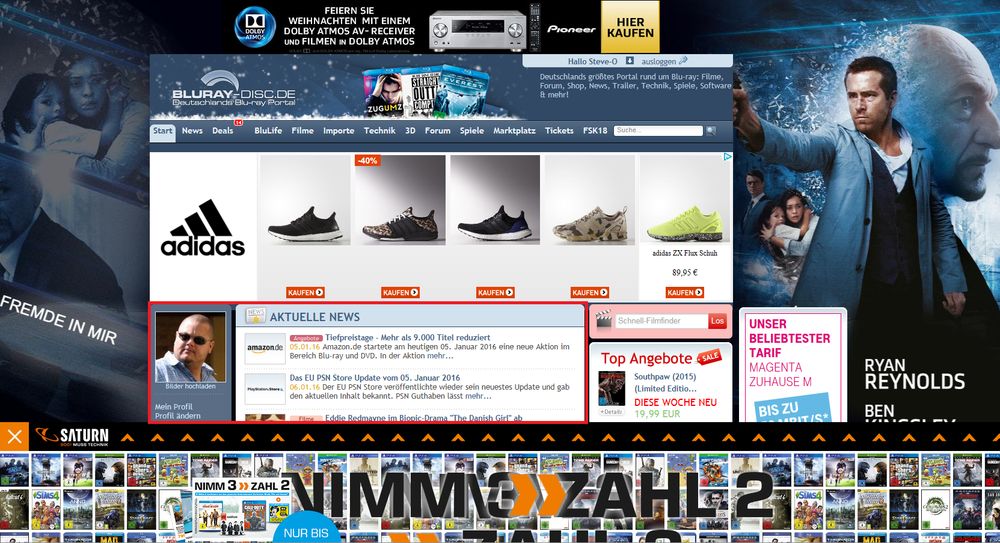The height and width of the screenshot is (543, 1000).
Task: Click the PlayStation Store thumbnail in news
Action: click(x=265, y=389)
